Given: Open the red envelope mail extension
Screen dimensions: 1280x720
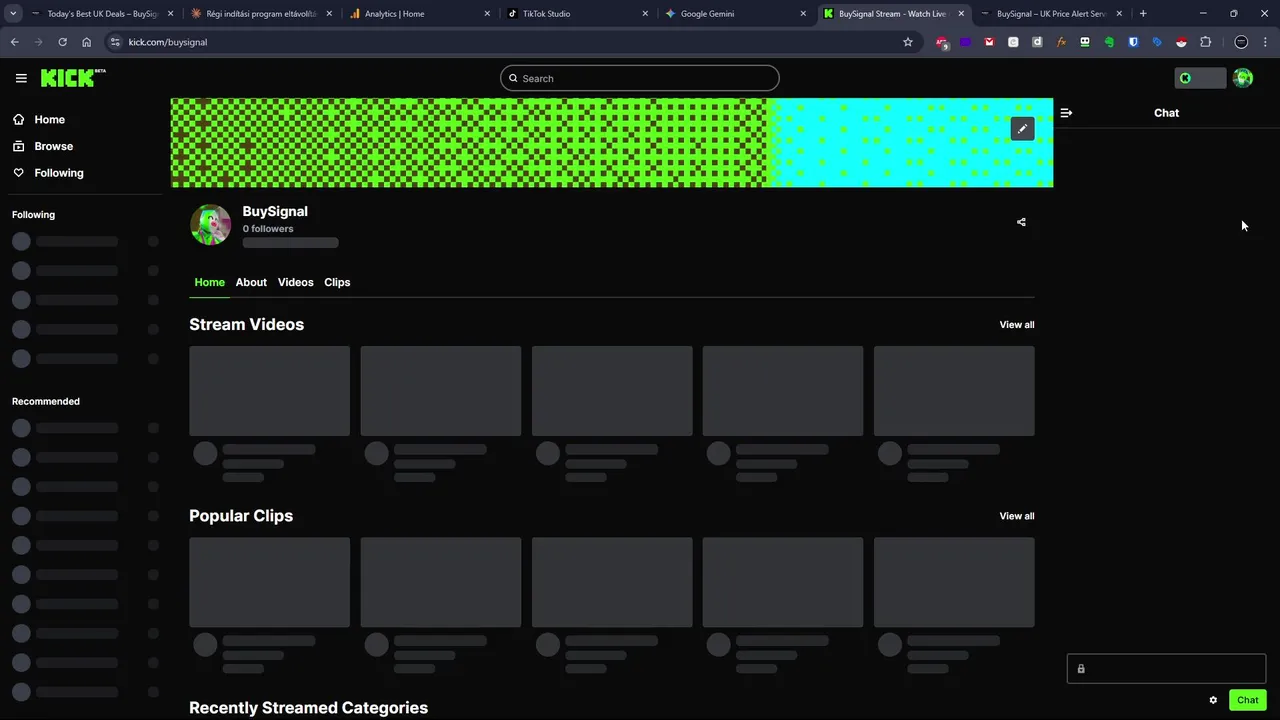Looking at the screenshot, I should coord(989,42).
